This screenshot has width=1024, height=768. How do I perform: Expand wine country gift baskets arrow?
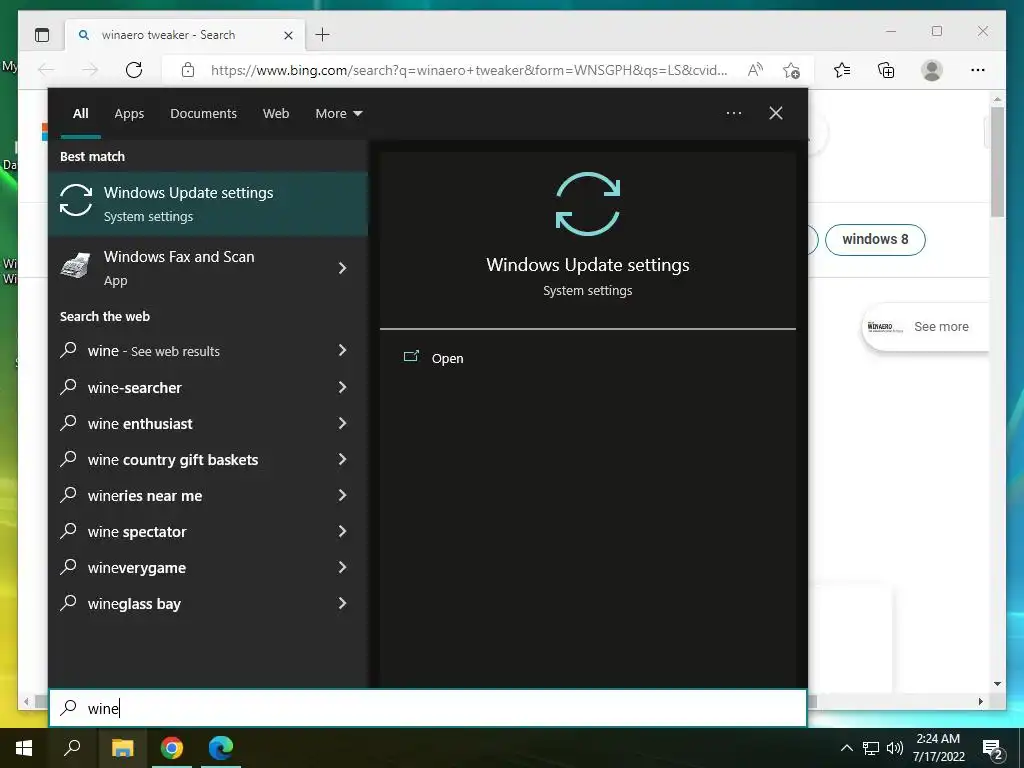(x=343, y=460)
